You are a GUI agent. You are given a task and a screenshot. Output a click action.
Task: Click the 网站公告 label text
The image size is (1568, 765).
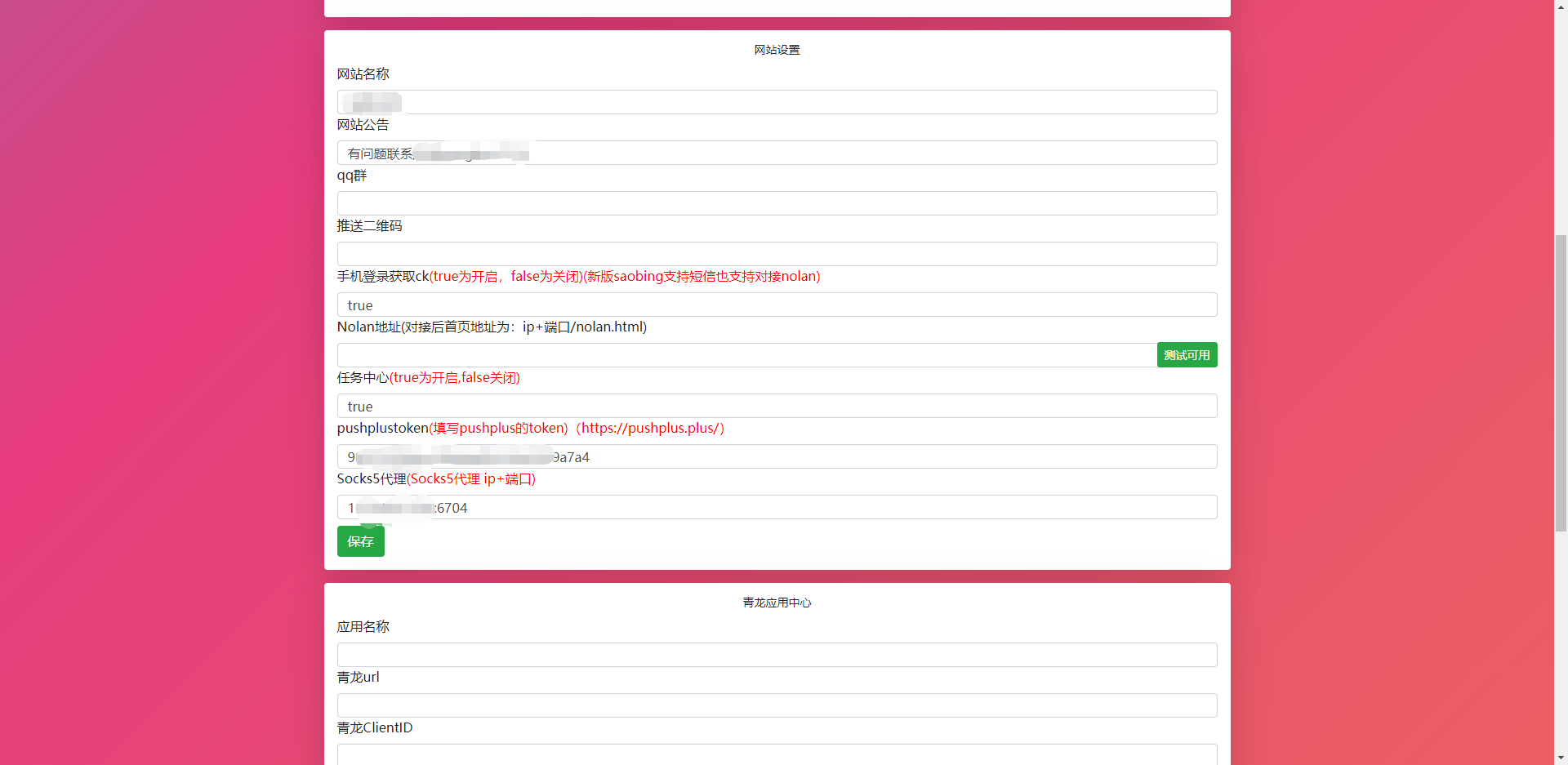tap(363, 124)
